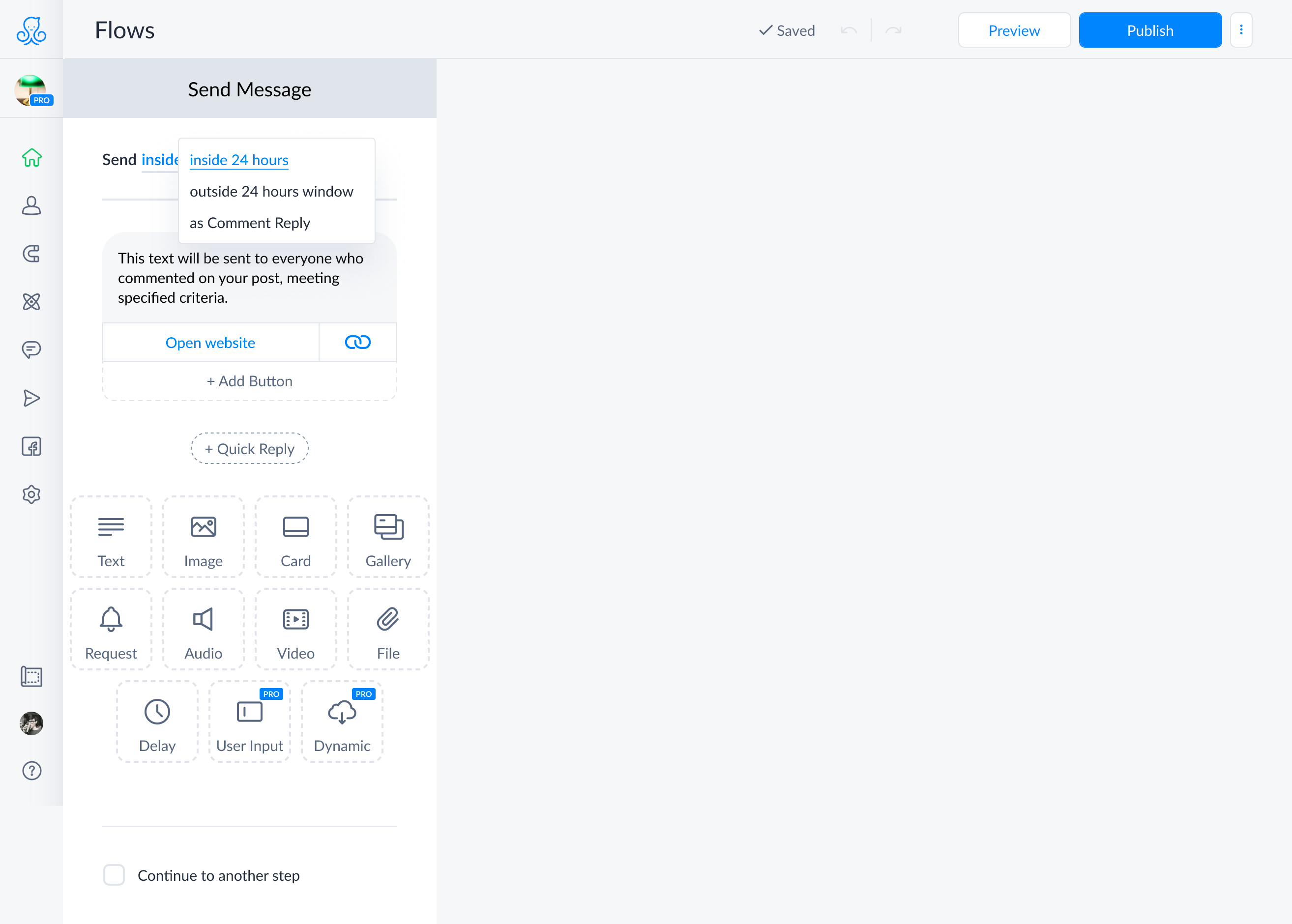
Task: Go to Home in the sidebar
Action: [x=31, y=158]
